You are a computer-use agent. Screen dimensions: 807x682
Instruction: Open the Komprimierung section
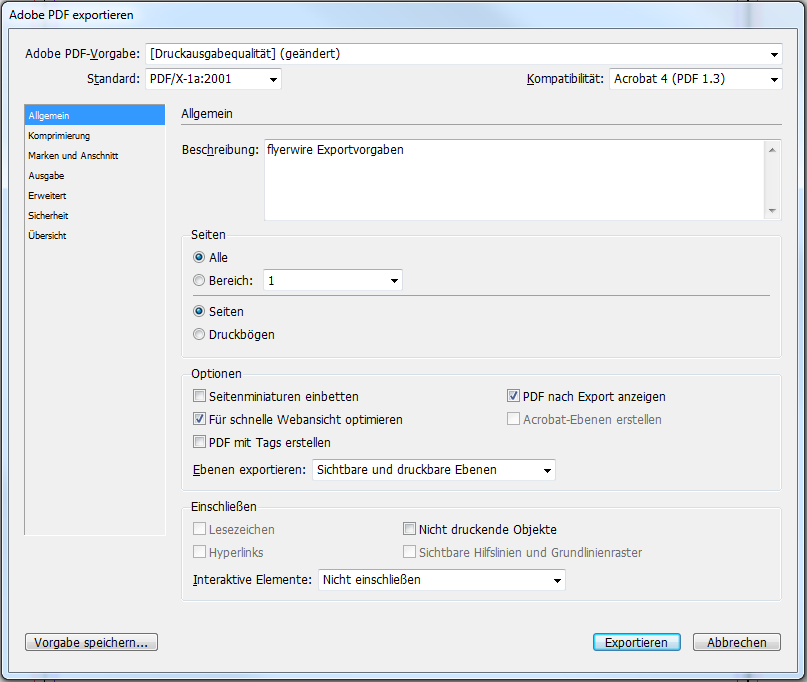coord(95,135)
